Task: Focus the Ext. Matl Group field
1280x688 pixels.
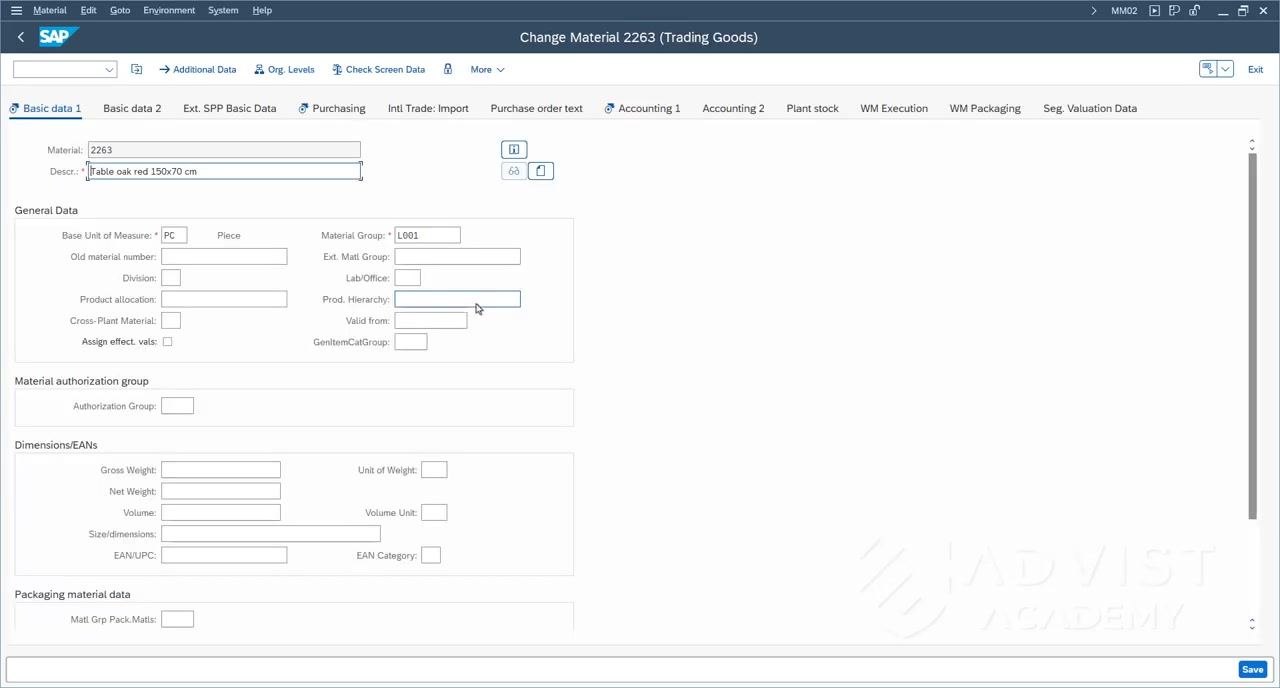Action: [457, 257]
